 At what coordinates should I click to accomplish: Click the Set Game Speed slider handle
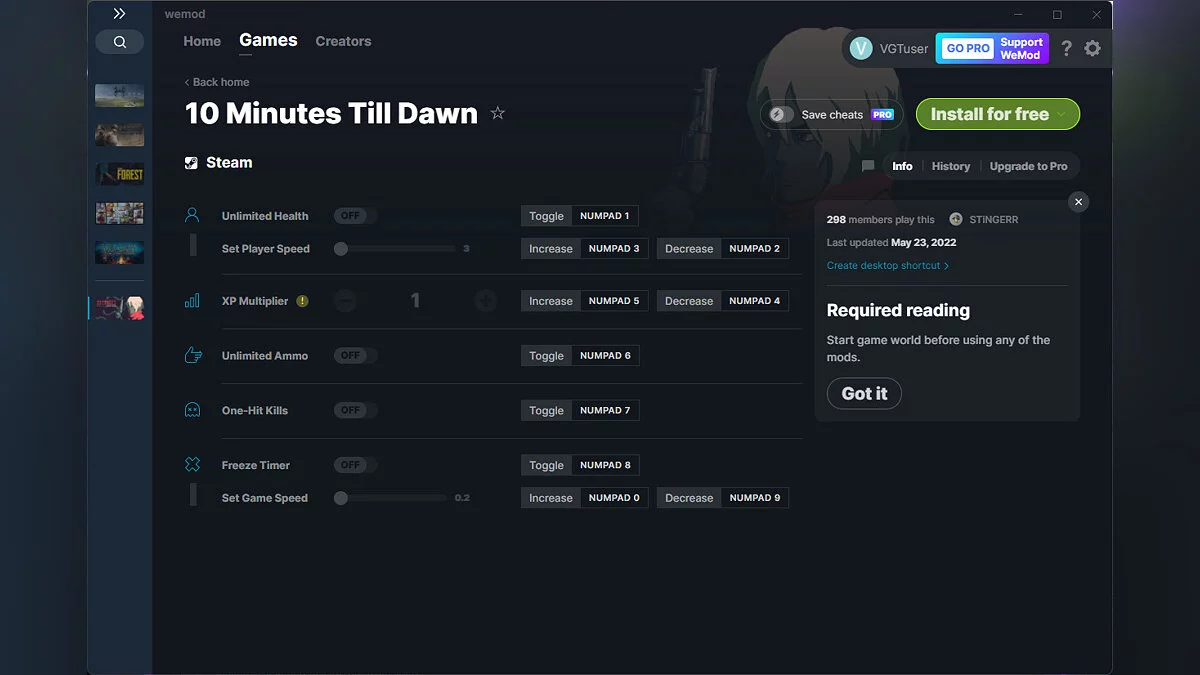pos(341,498)
